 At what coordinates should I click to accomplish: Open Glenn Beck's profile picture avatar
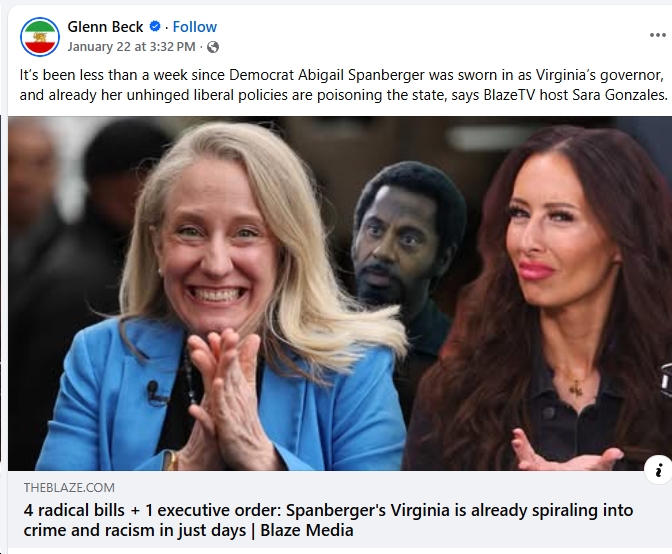[x=40, y=37]
